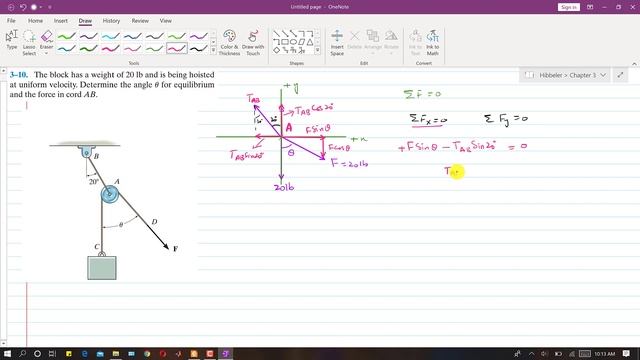
Task: Open Color & Thickness settings
Action: [229, 42]
